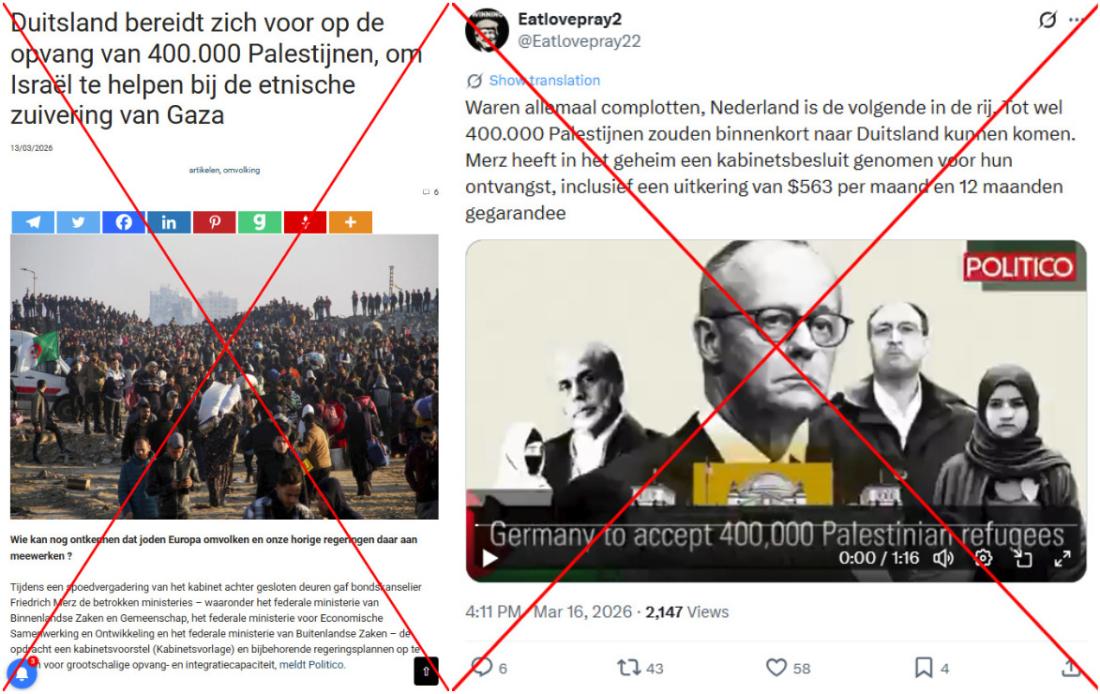Mute the video volume
Image resolution: width=1100 pixels, height=694 pixels.
[944, 559]
